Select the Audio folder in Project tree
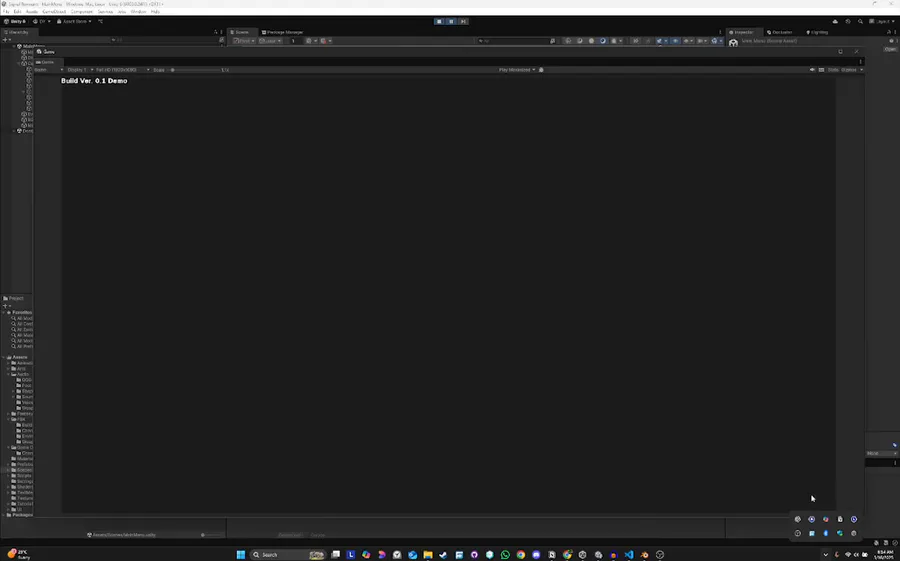 (20, 374)
